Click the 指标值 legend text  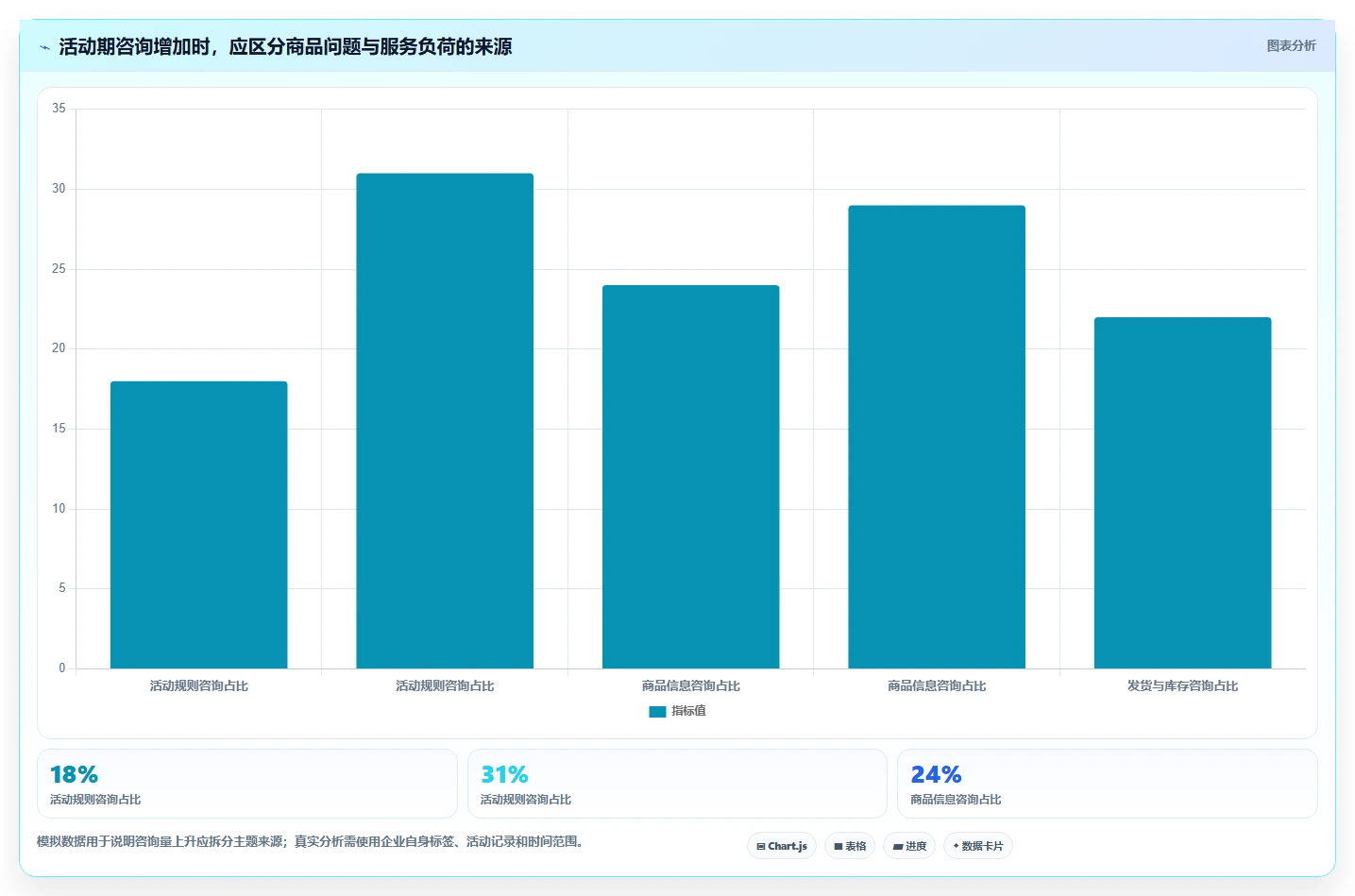[688, 711]
